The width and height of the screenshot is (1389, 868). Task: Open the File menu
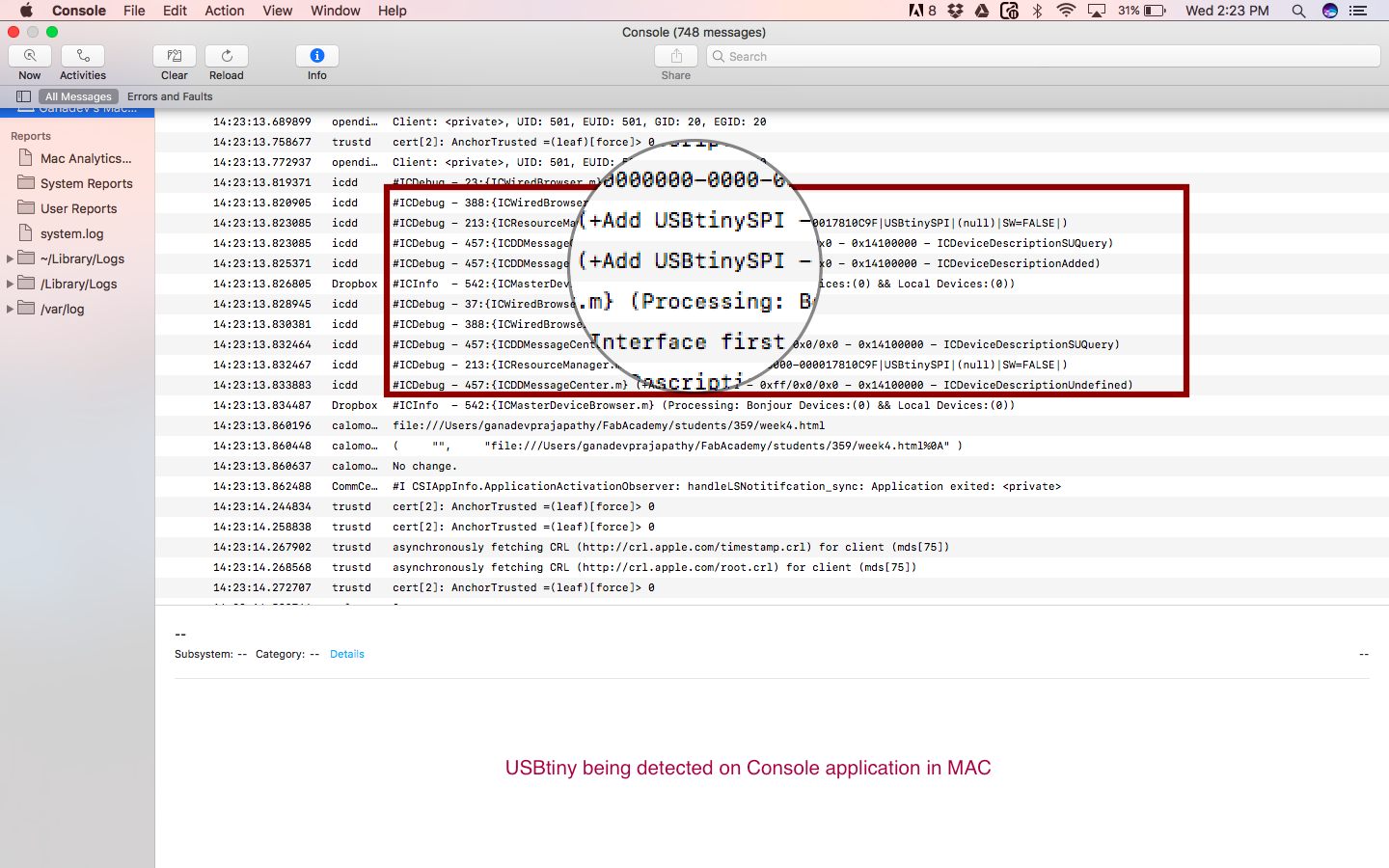click(x=134, y=11)
